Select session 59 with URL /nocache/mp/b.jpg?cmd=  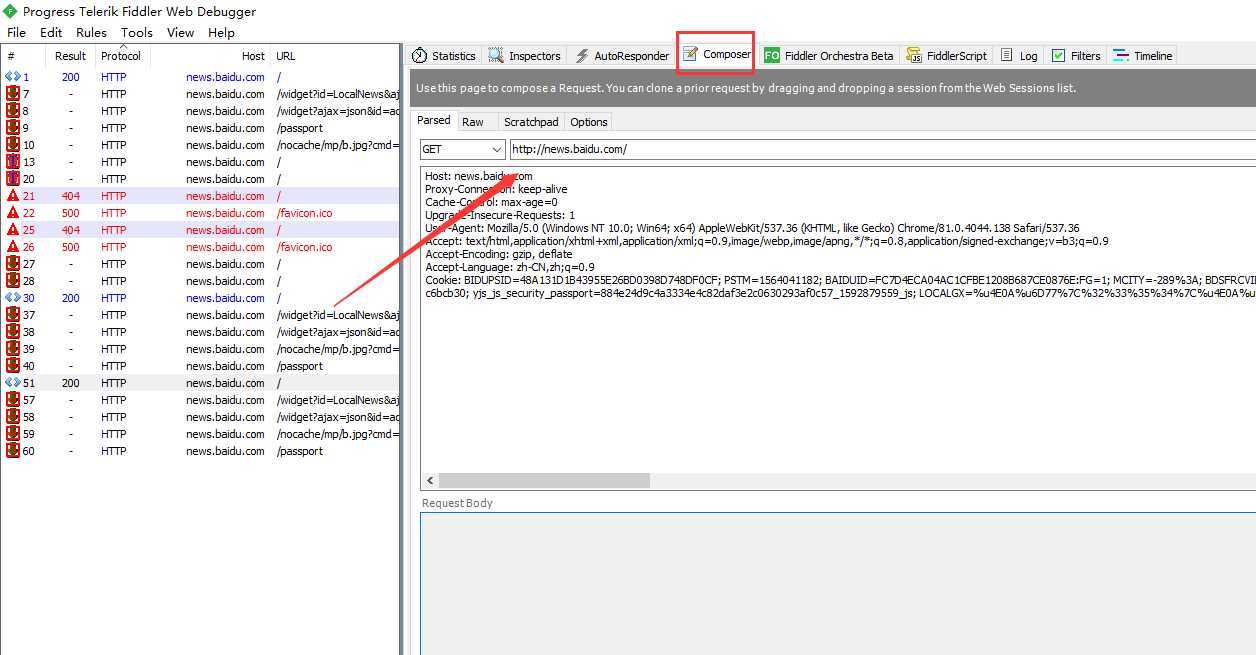pyautogui.click(x=201, y=434)
